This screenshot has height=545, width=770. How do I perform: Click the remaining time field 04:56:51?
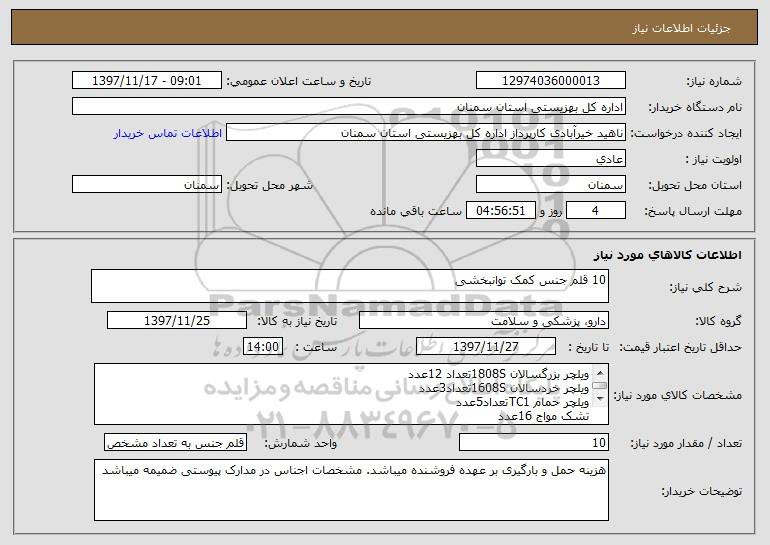click(x=500, y=211)
